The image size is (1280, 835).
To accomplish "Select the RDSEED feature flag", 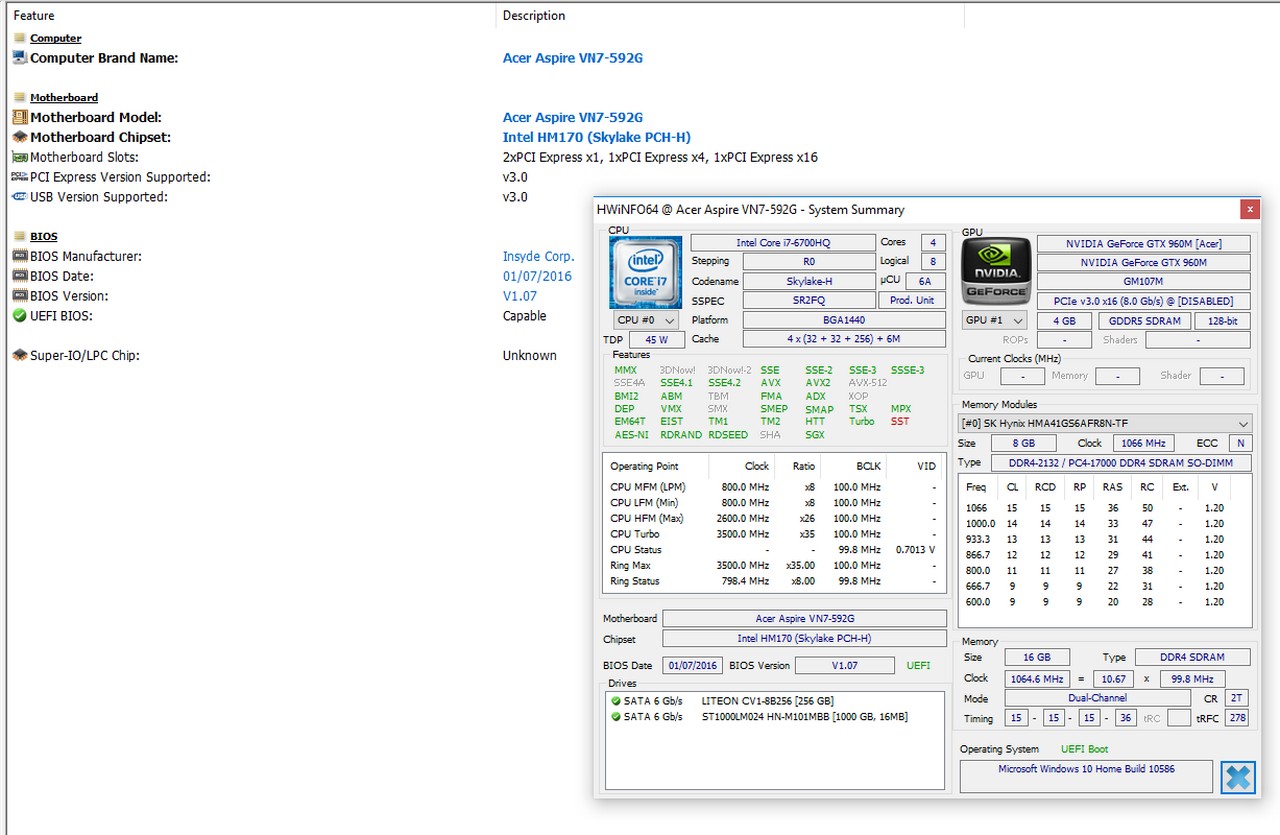I will 728,435.
